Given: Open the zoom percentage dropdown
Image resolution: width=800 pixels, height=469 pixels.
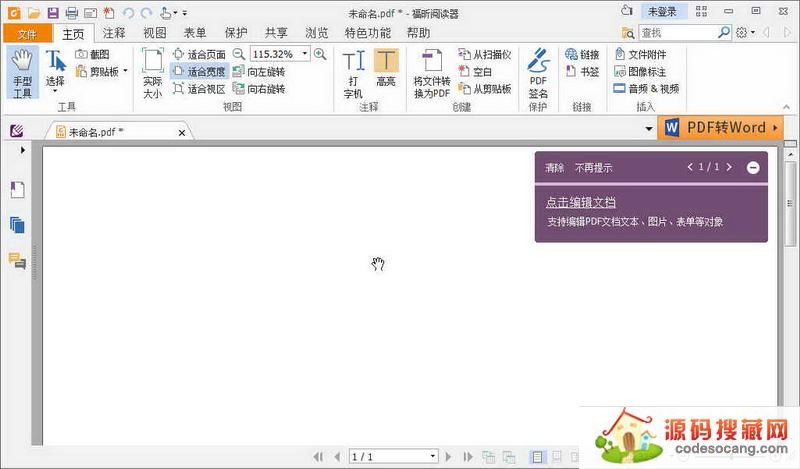Looking at the screenshot, I should pyautogui.click(x=304, y=54).
